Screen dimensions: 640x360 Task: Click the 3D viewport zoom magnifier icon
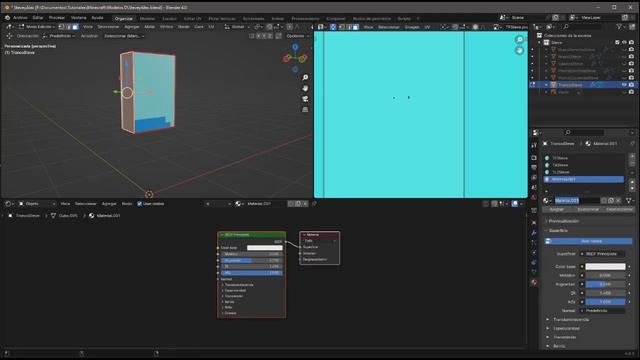(305, 78)
